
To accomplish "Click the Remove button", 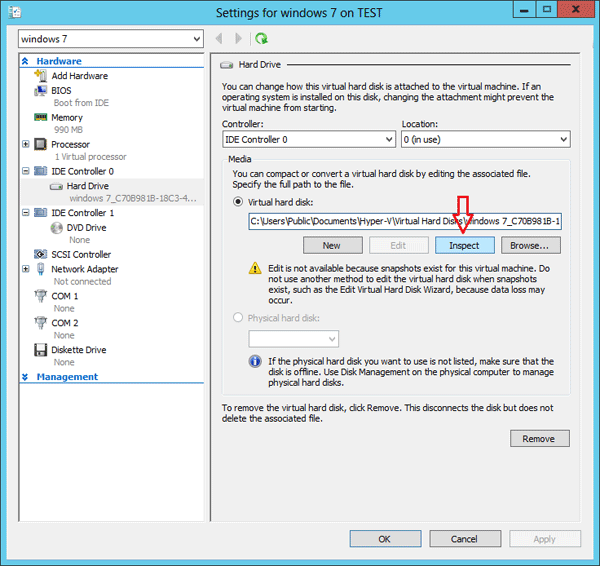I will coord(538,439).
